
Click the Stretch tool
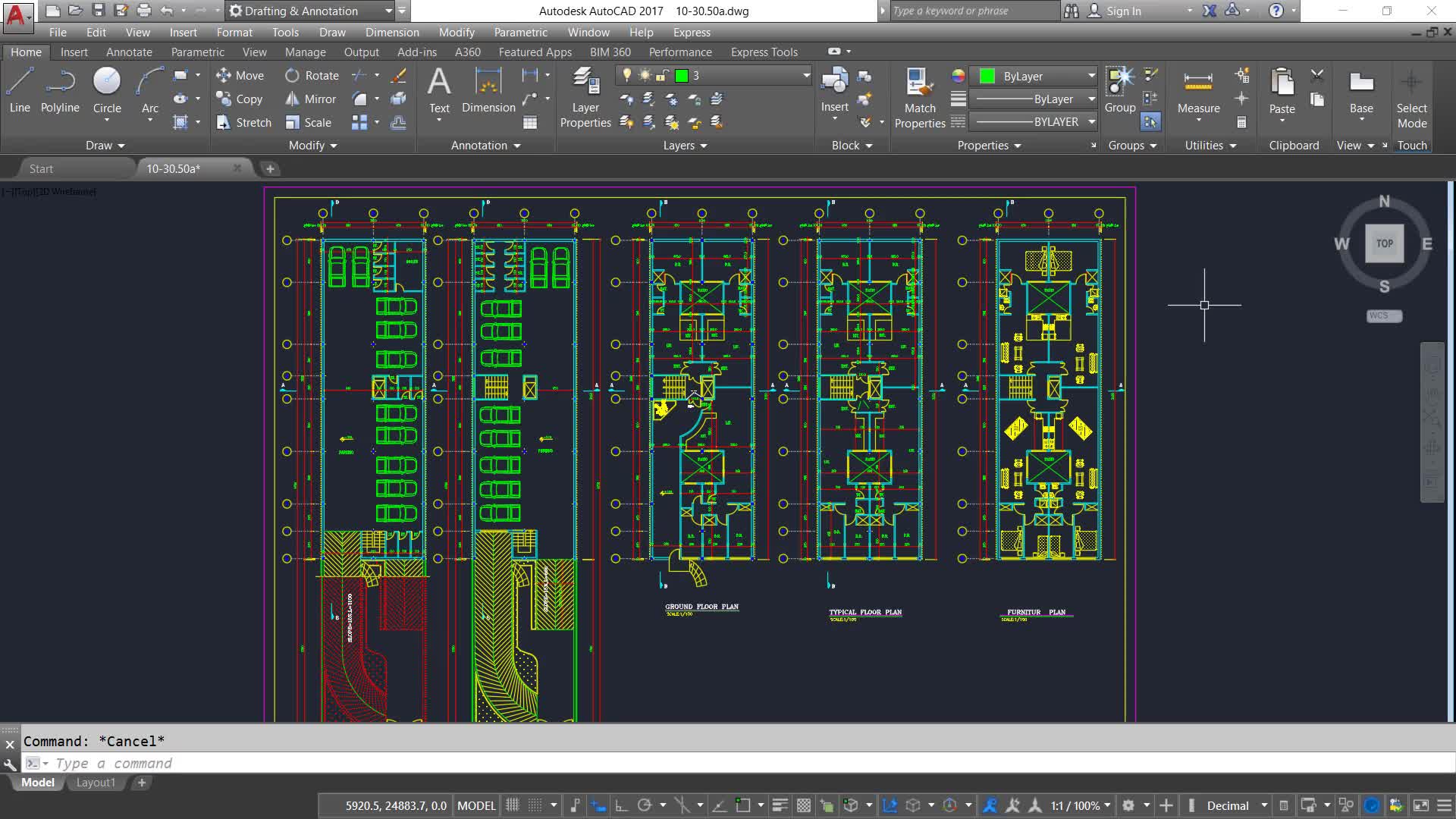(243, 123)
